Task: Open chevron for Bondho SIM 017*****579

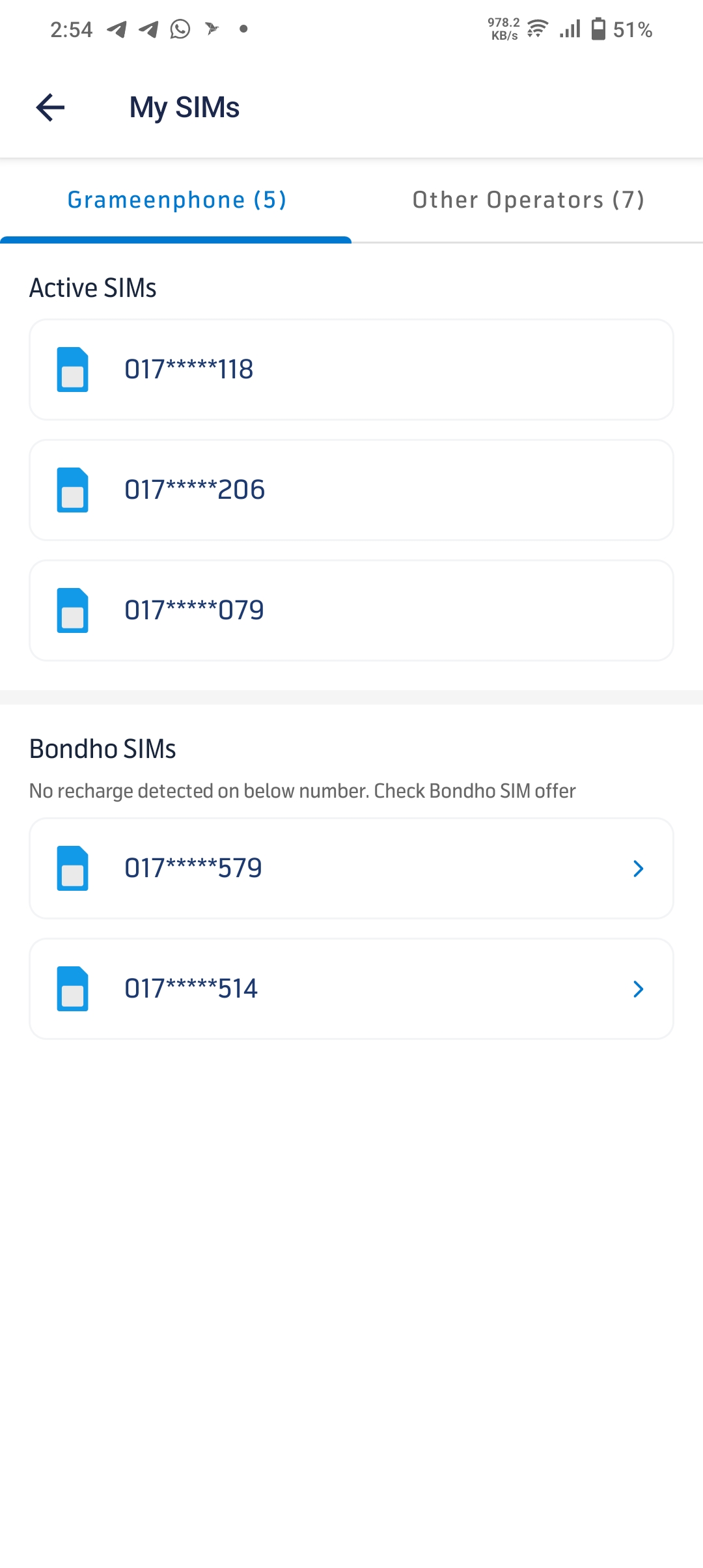Action: point(638,868)
